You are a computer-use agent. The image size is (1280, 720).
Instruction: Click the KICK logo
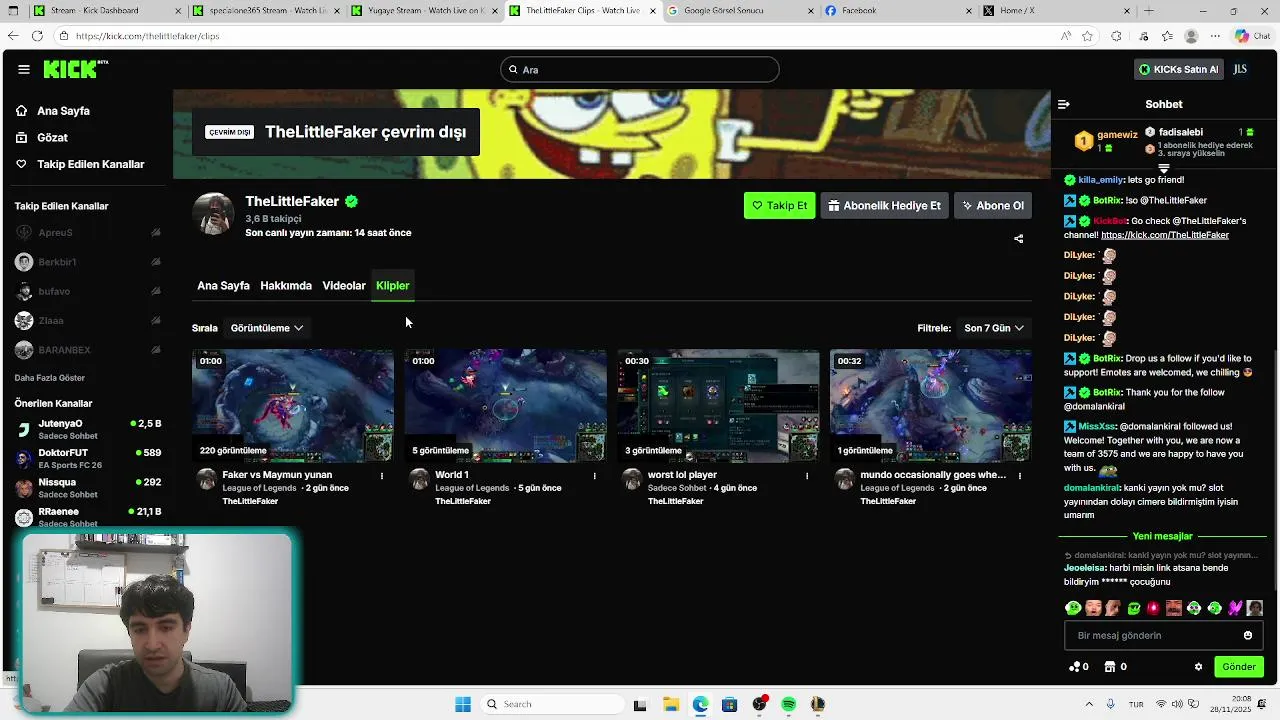(x=75, y=69)
